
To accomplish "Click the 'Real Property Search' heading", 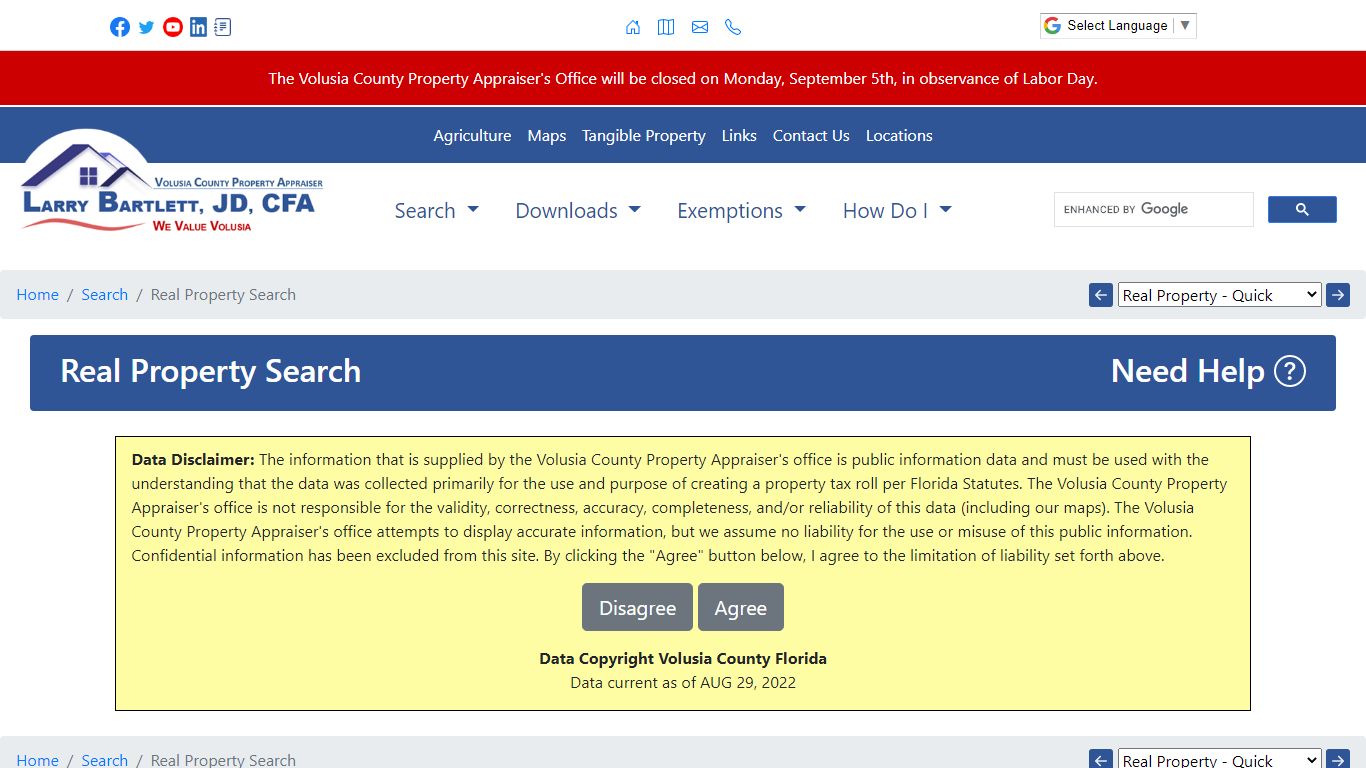I will 211,371.
